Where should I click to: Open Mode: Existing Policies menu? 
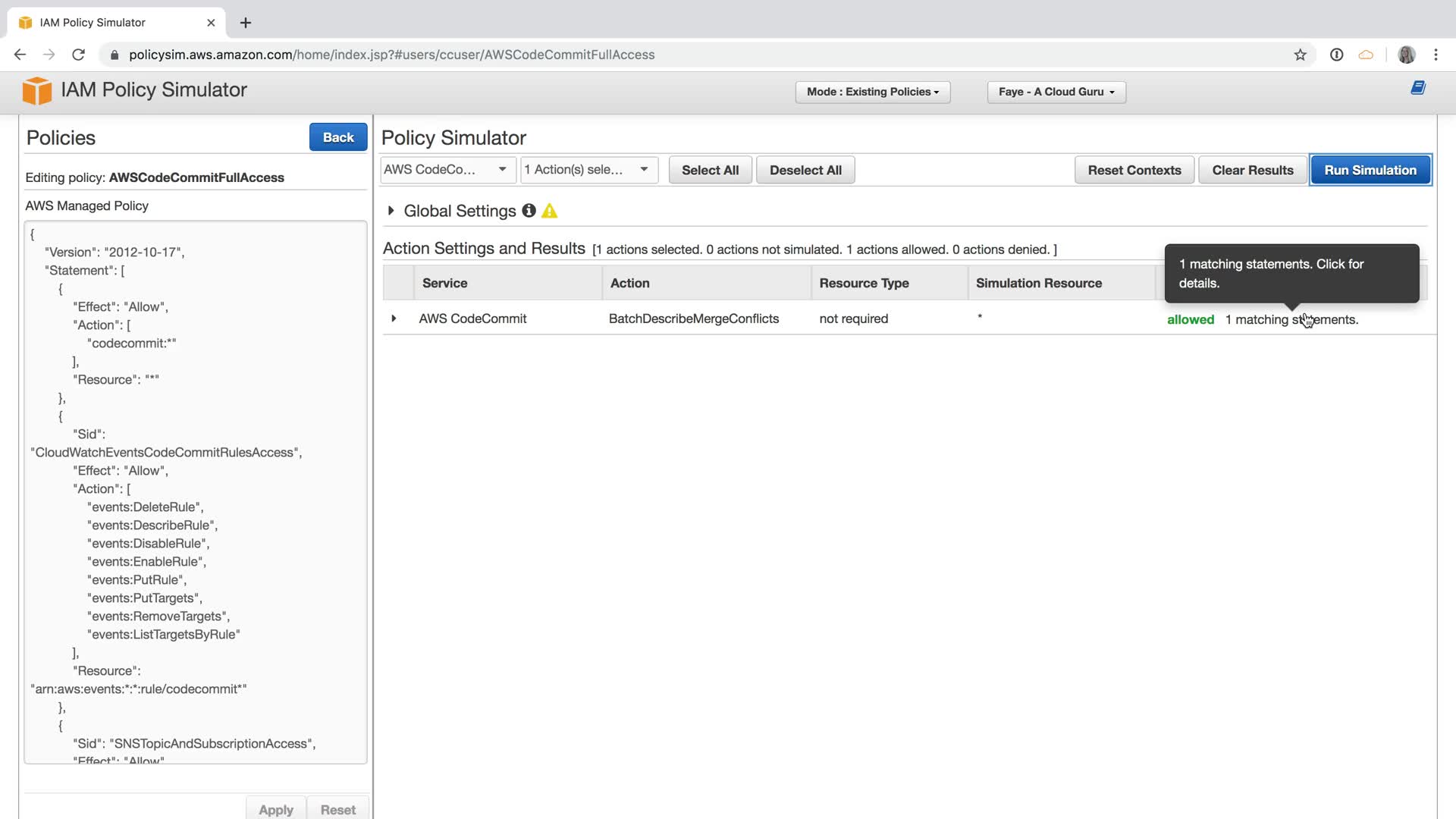click(872, 92)
